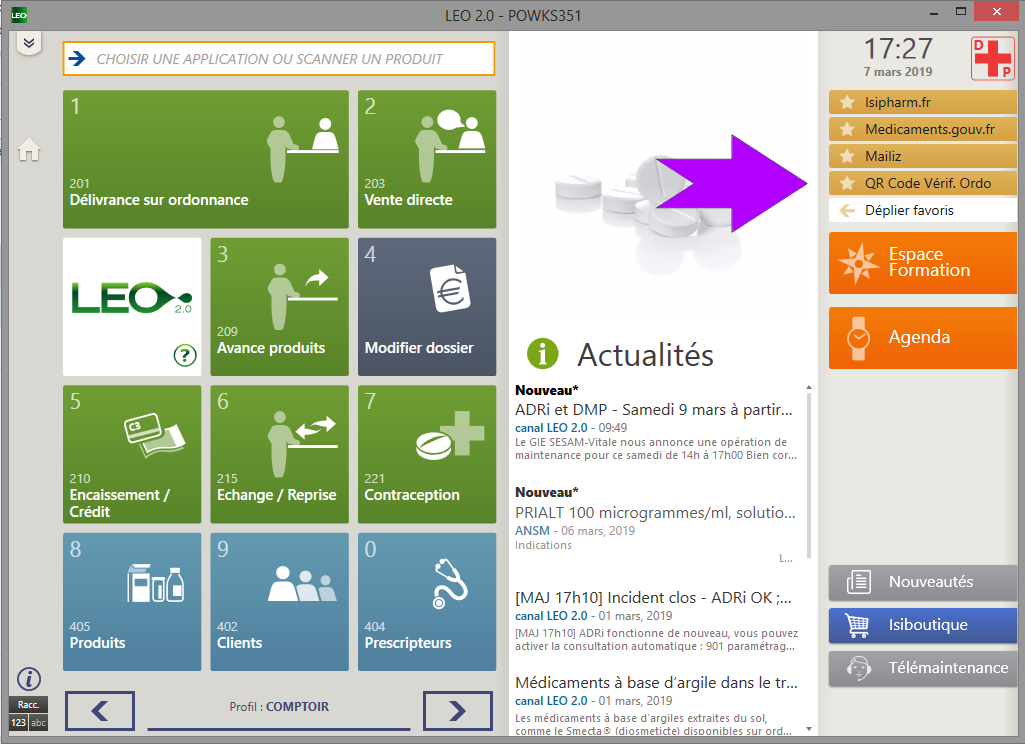Screen dimensions: 1025x744
Task: Click the information icon in left sidebar
Action: point(29,679)
